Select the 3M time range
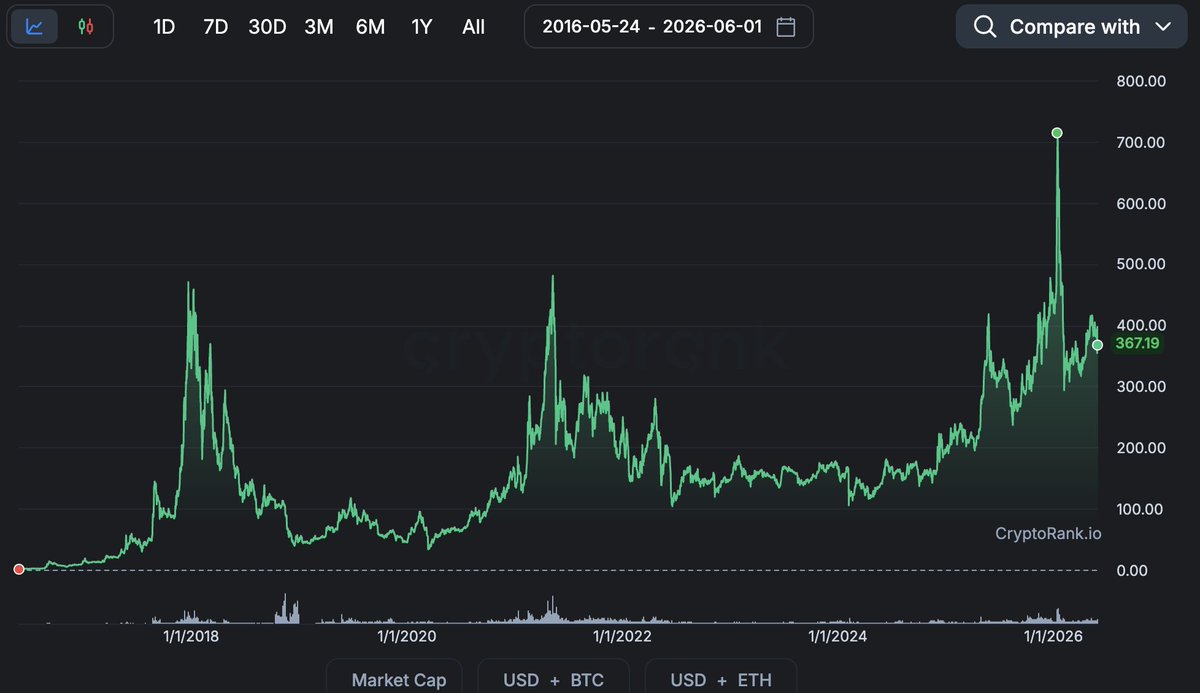 pos(319,27)
